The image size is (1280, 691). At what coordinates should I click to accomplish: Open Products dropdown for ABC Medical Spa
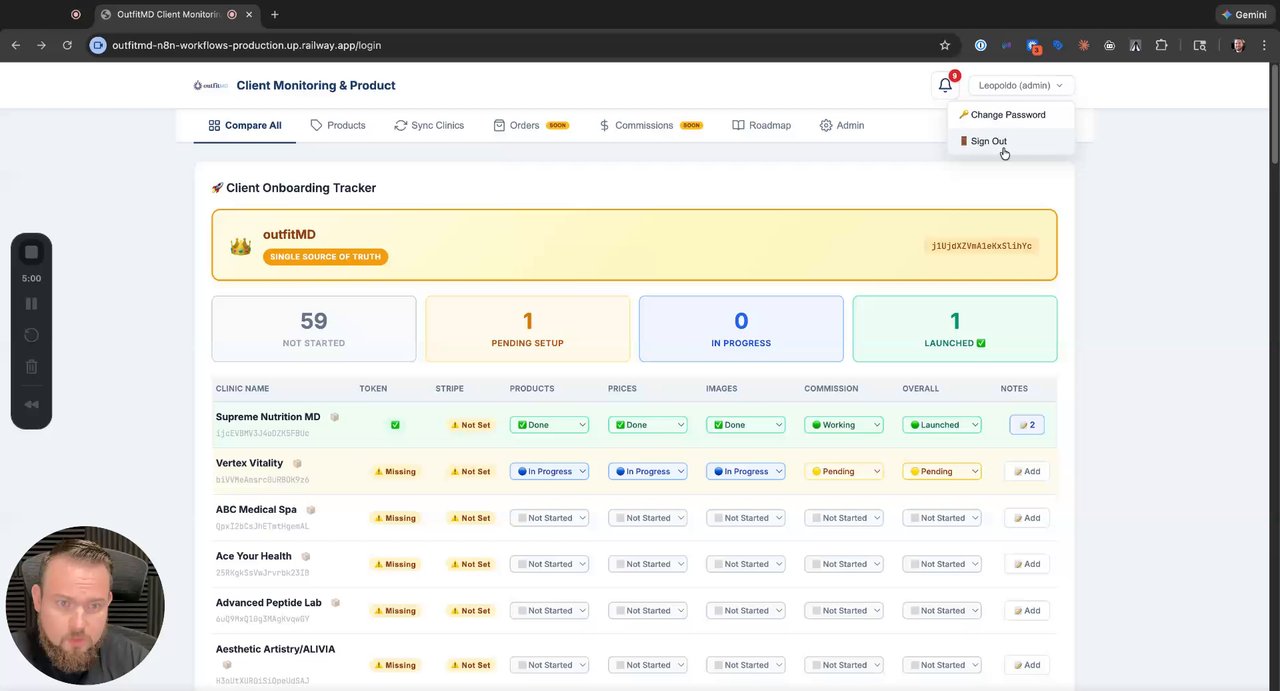549,518
